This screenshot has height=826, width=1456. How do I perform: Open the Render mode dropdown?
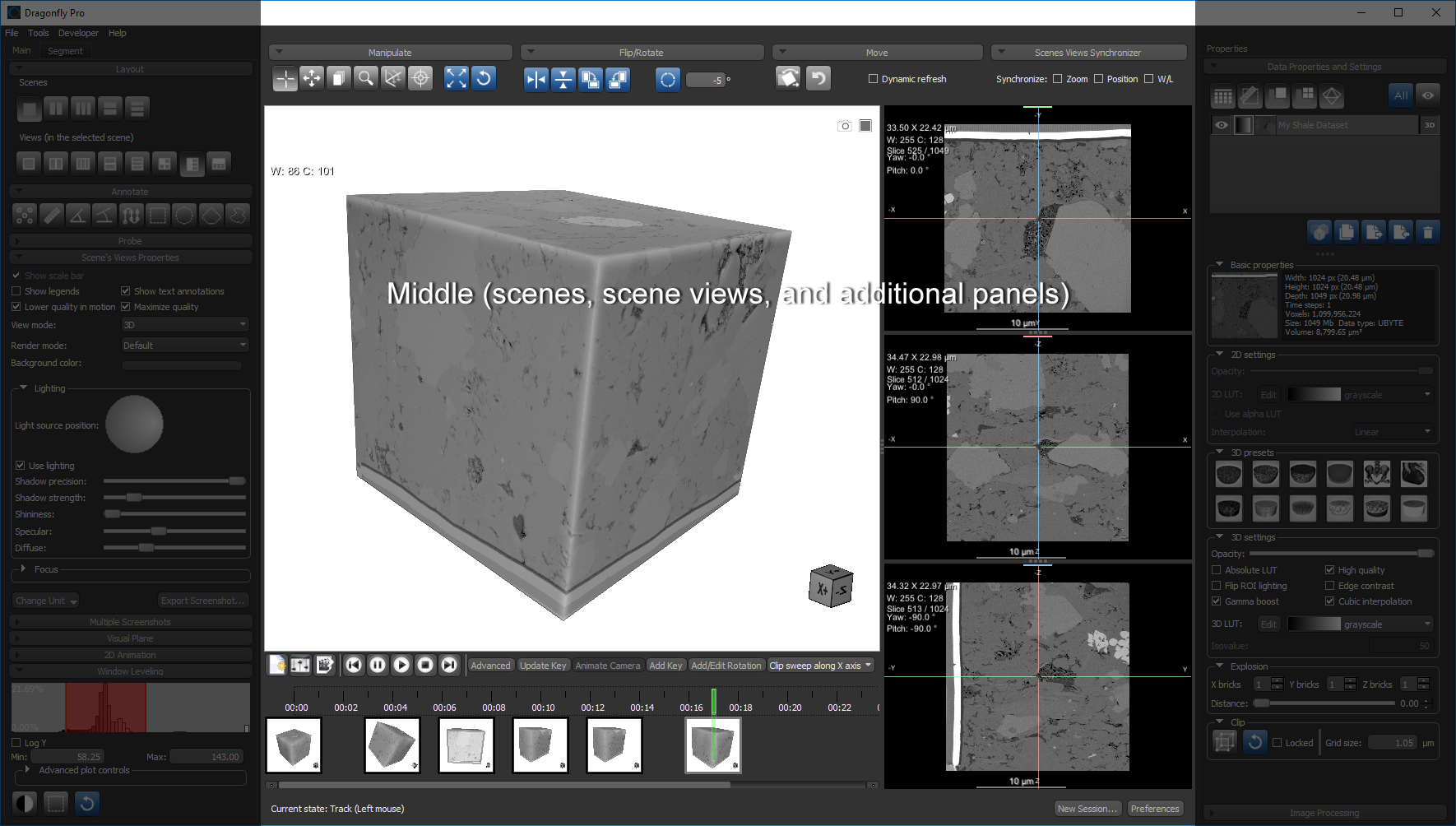[x=184, y=346]
